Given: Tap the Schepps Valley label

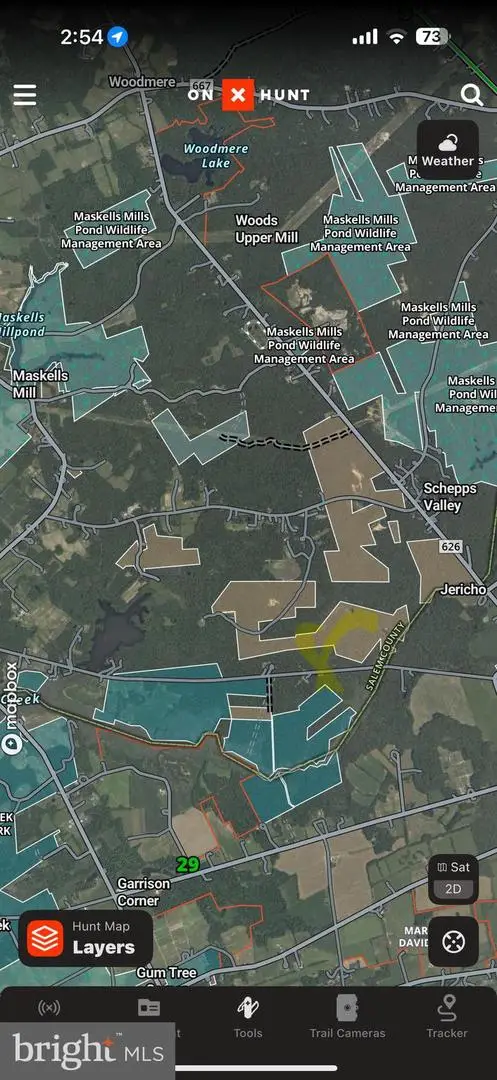Looking at the screenshot, I should (451, 497).
